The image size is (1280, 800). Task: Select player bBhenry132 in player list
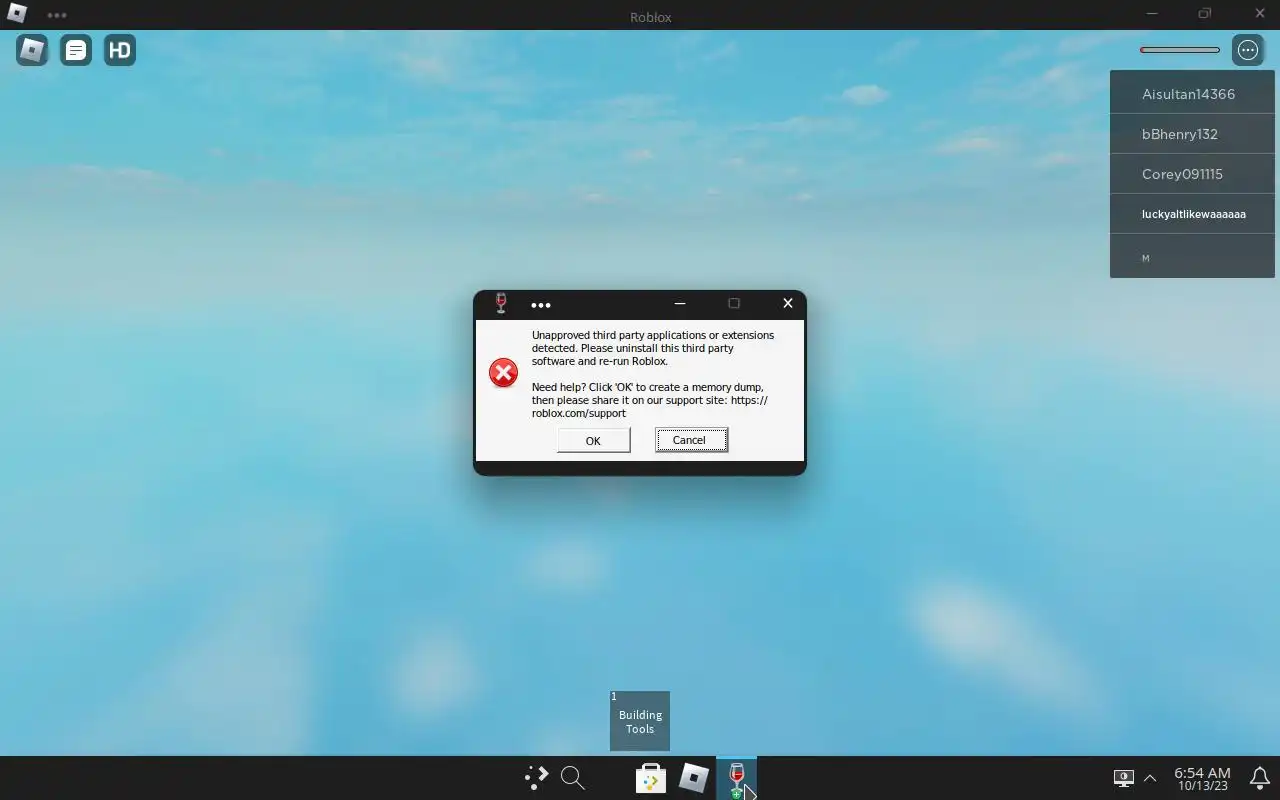point(1192,134)
